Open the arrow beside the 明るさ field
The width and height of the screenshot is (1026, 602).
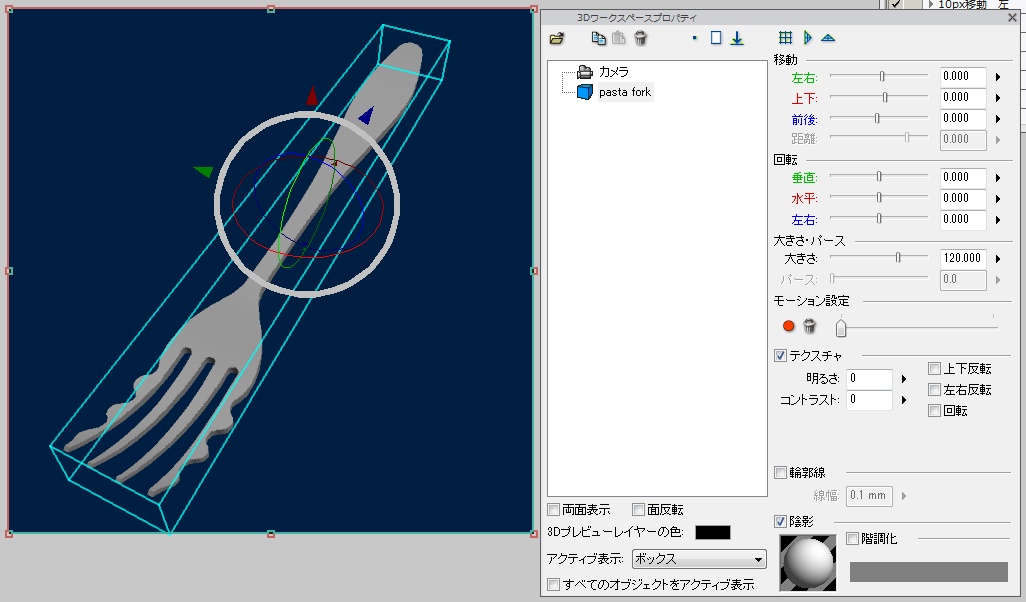[904, 379]
